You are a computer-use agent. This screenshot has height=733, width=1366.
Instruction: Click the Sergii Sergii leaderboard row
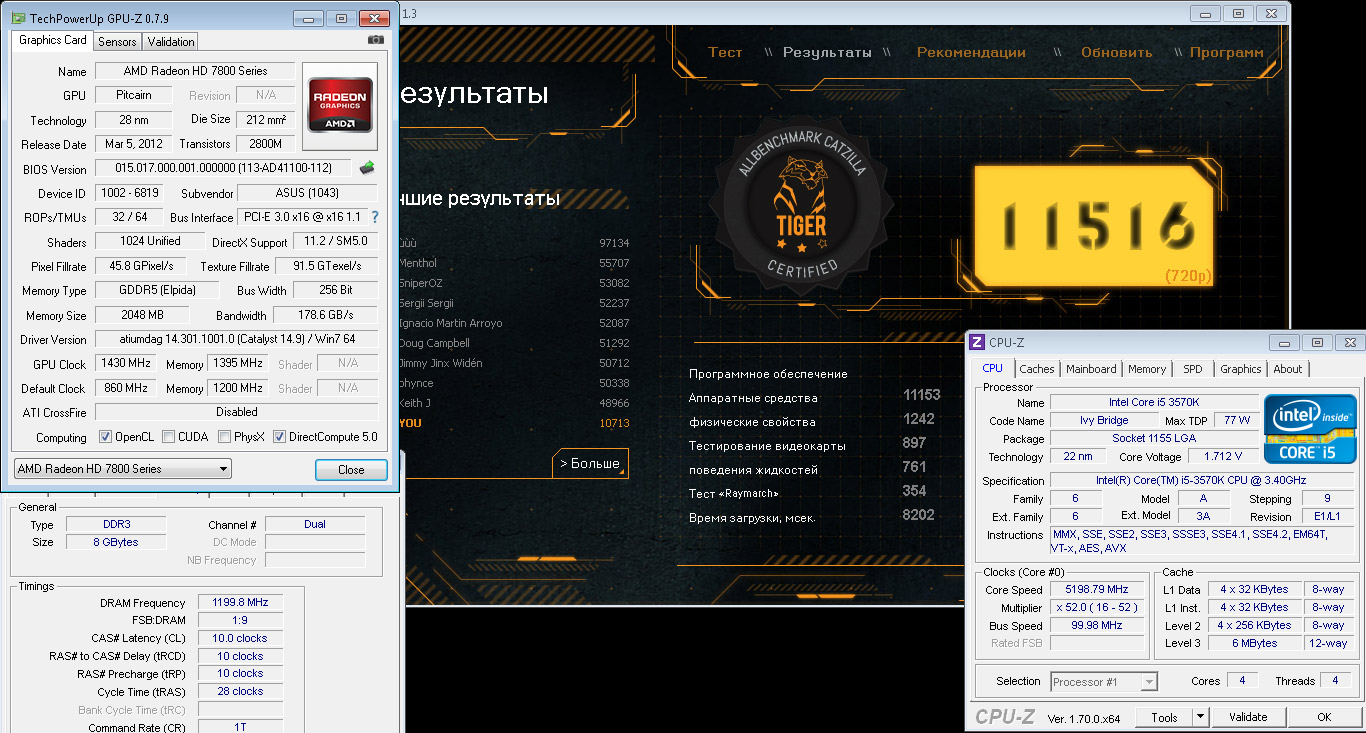tap(513, 303)
